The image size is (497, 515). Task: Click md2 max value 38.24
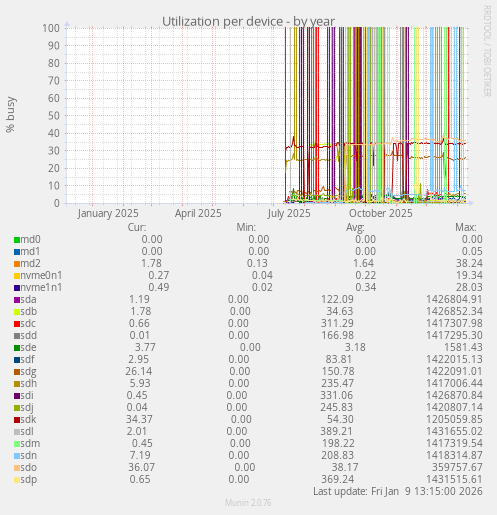click(x=469, y=263)
